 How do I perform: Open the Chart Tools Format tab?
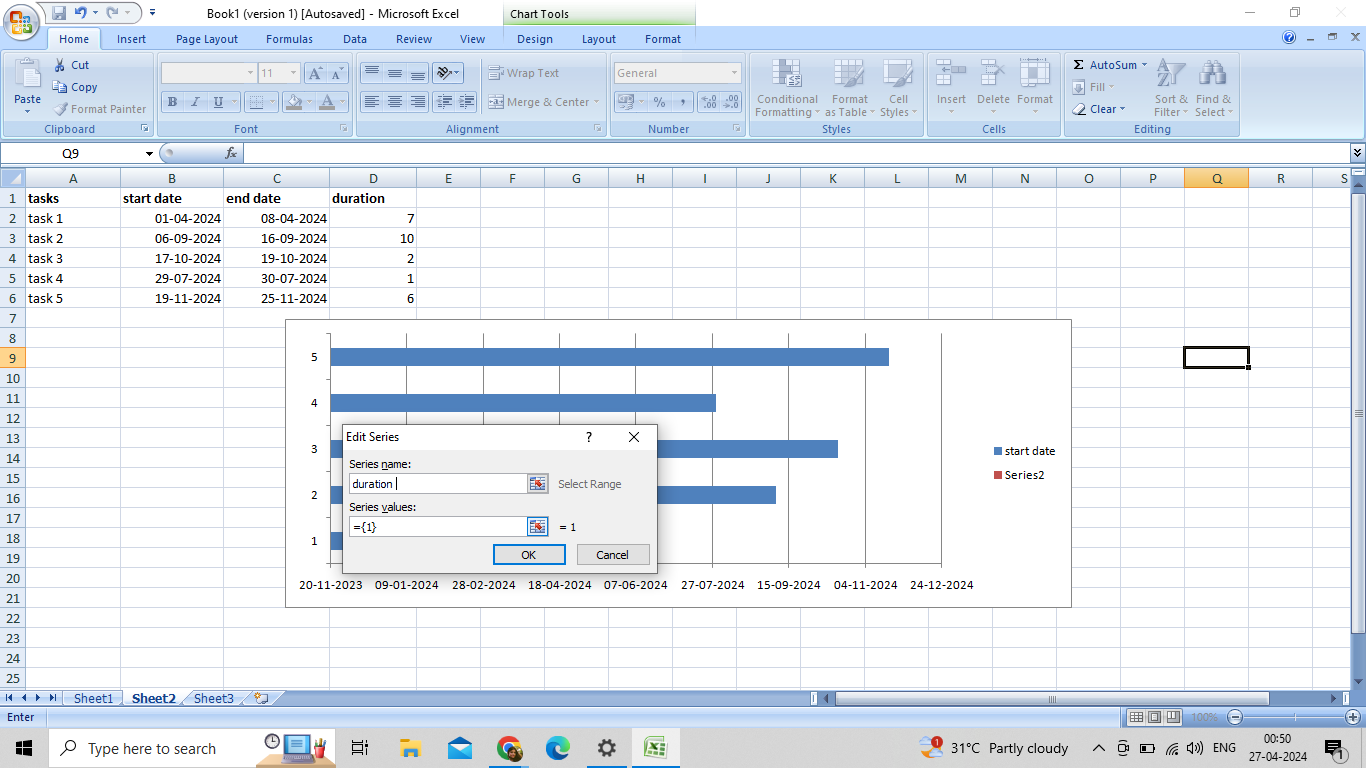(662, 39)
